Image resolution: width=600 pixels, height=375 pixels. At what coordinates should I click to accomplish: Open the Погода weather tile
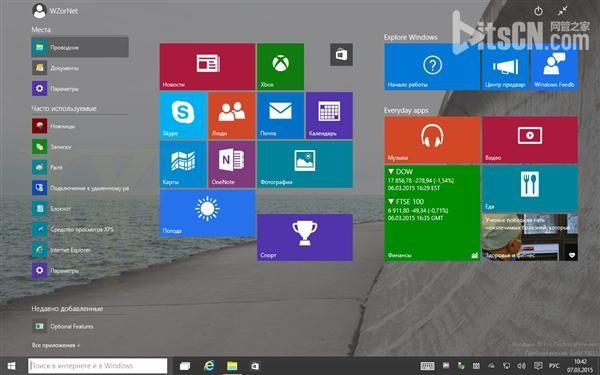pos(207,213)
